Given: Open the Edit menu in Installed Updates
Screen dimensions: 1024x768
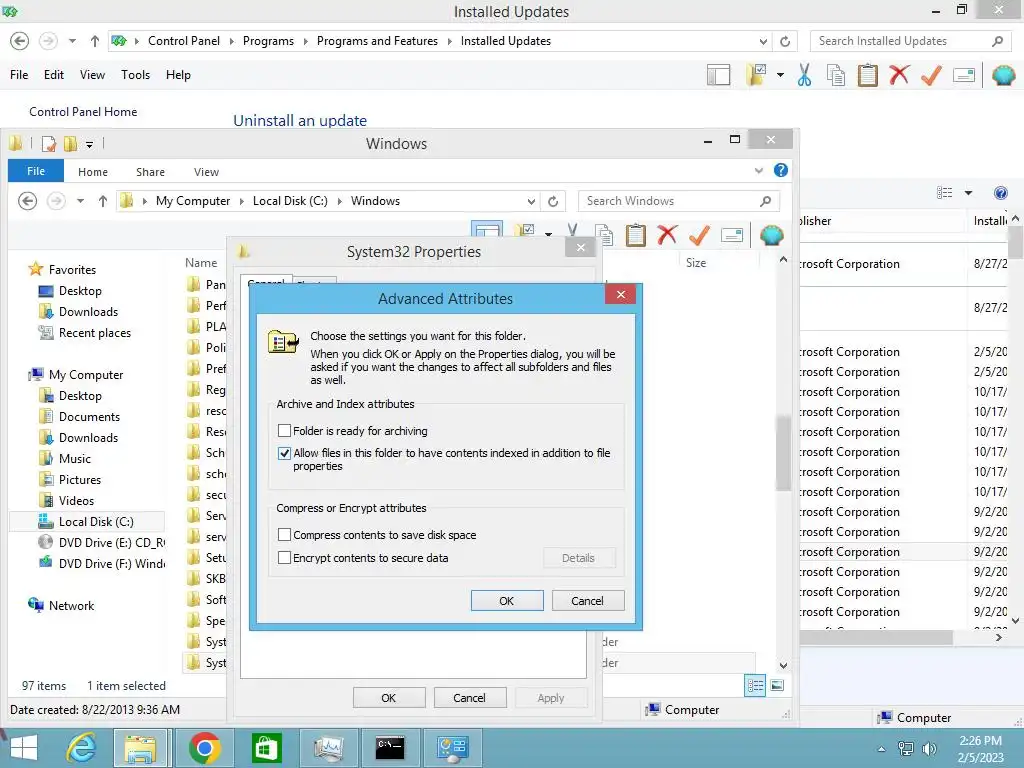Looking at the screenshot, I should pyautogui.click(x=54, y=75).
